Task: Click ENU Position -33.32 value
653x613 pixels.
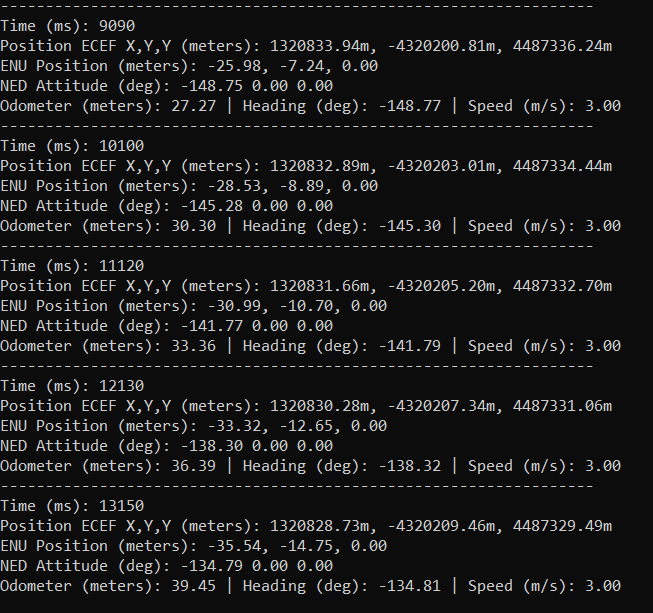Action: point(234,426)
